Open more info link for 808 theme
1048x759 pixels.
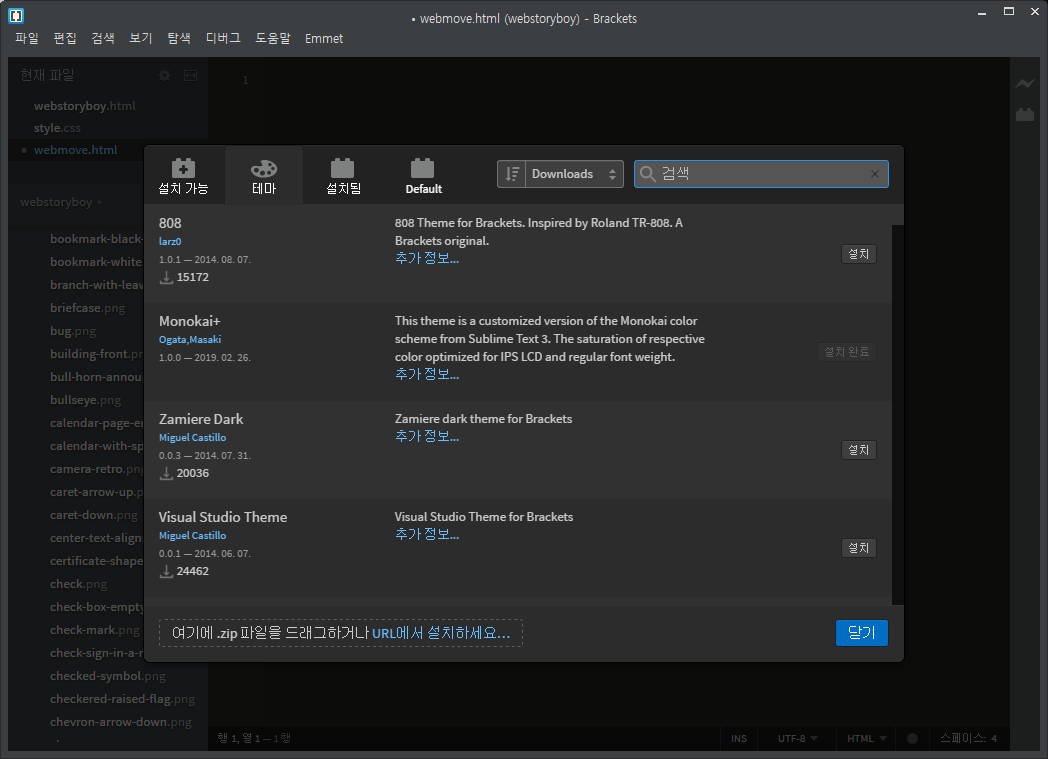[x=426, y=259]
